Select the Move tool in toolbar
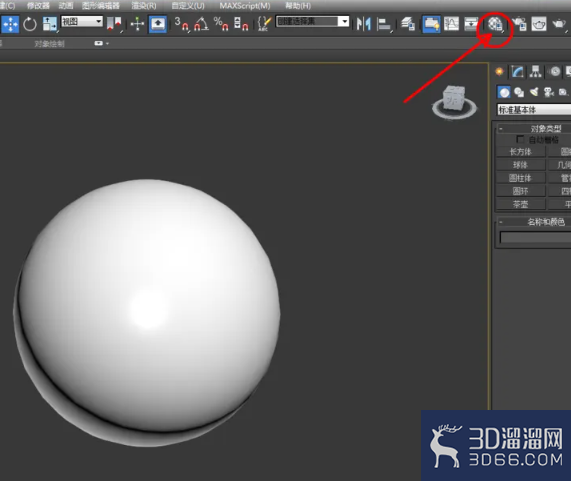The height and width of the screenshot is (481, 571). coord(10,24)
